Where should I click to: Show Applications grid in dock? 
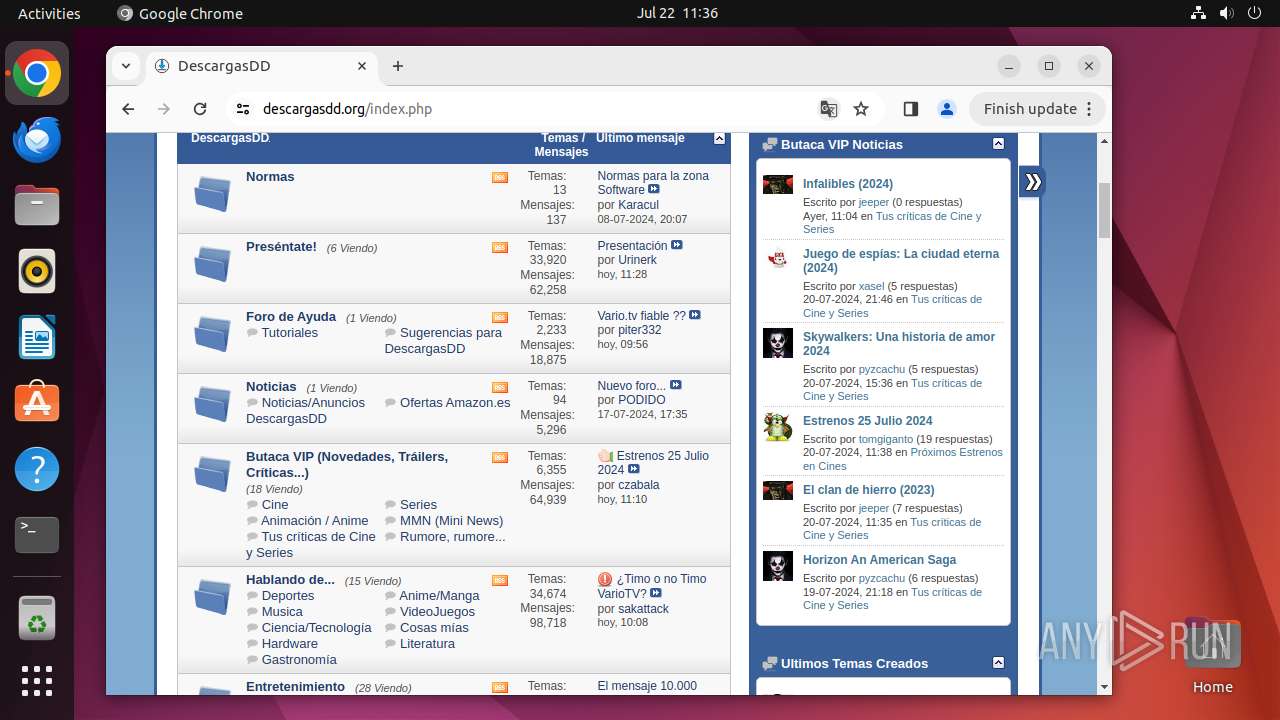pyautogui.click(x=37, y=681)
